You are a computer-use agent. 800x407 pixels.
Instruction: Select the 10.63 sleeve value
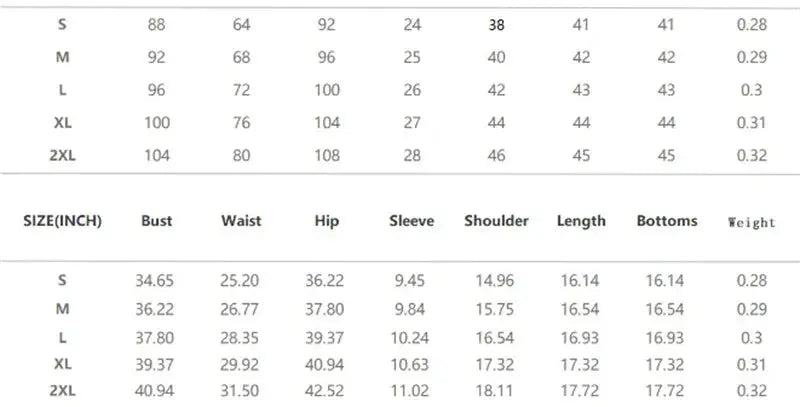410,365
